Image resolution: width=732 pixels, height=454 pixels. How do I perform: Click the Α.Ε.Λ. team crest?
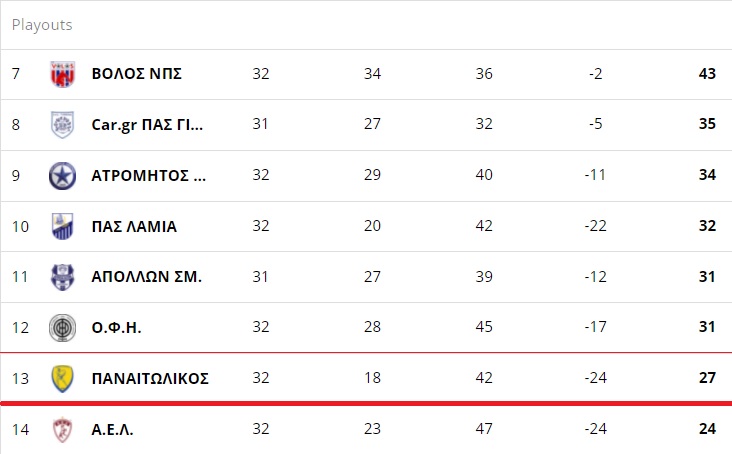pyautogui.click(x=62, y=429)
